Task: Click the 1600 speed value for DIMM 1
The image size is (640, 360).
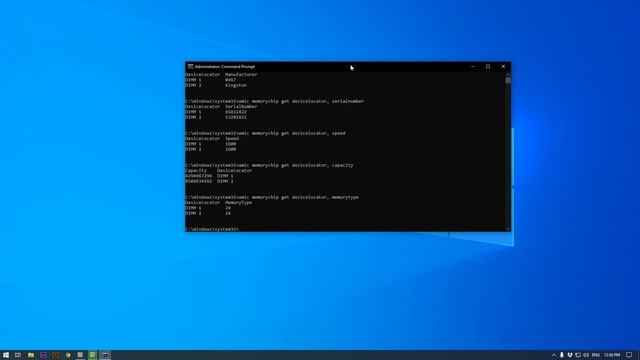Action: click(230, 144)
